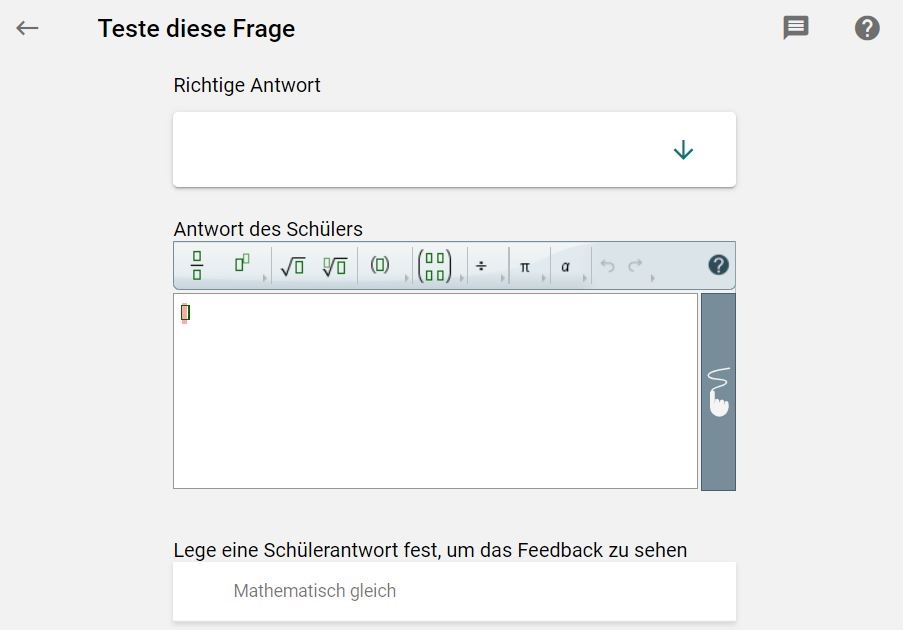903x630 pixels.
Task: Insert an nth root template
Action: 334,266
